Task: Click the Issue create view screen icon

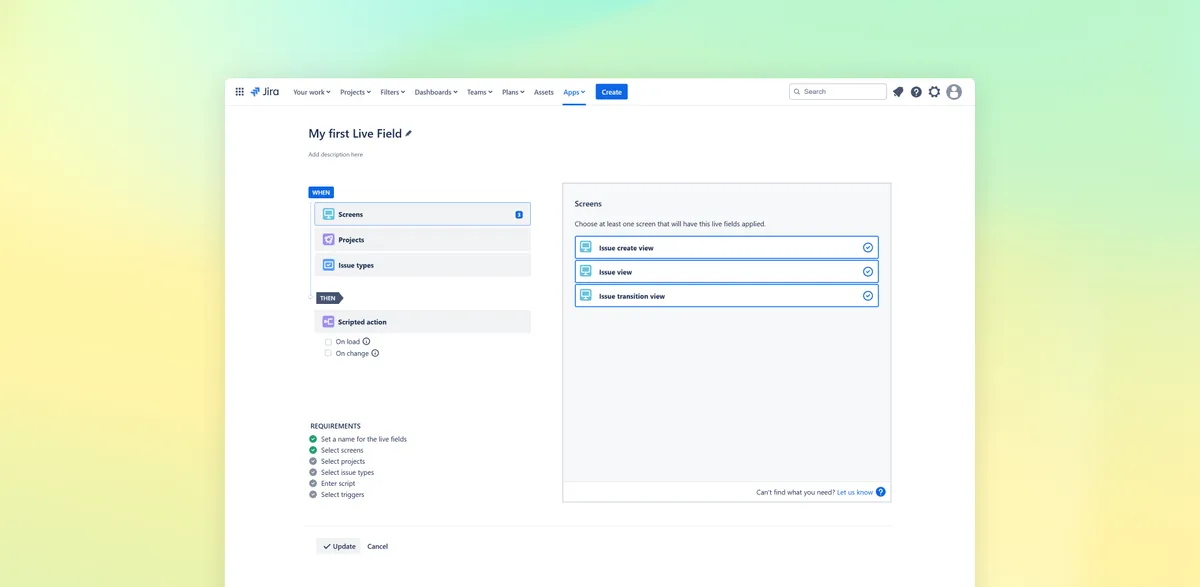Action: (586, 247)
